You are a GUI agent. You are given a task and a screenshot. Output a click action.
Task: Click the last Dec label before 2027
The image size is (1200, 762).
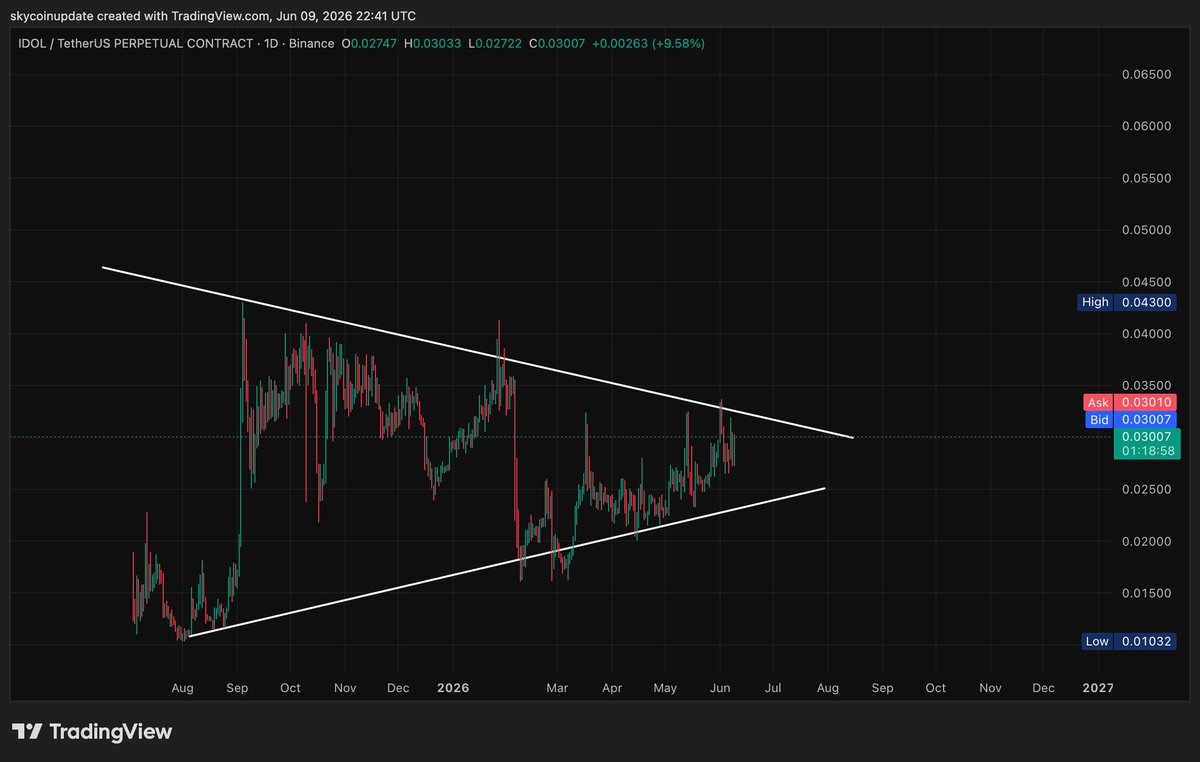[x=1043, y=688]
